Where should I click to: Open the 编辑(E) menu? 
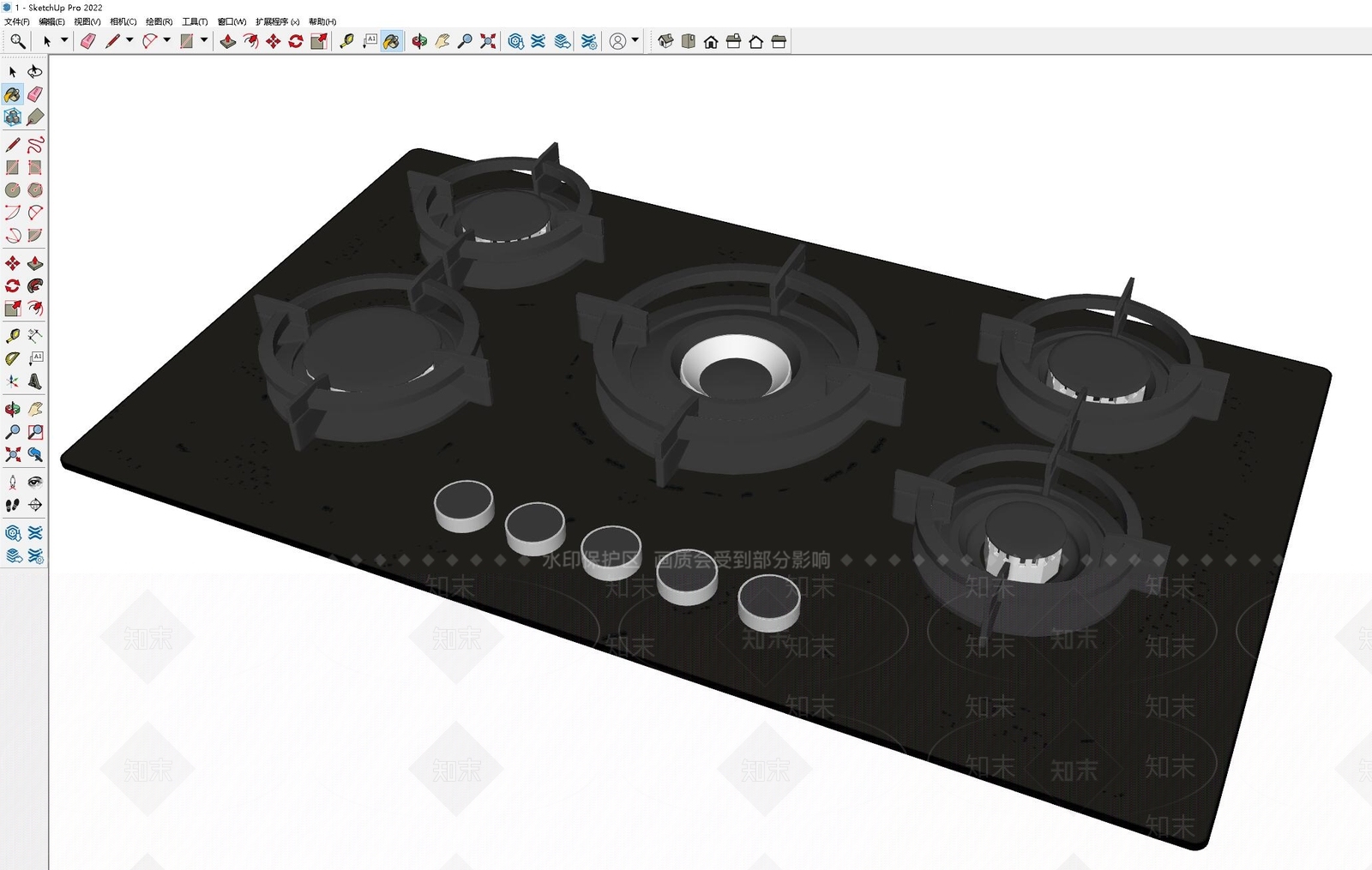(51, 21)
